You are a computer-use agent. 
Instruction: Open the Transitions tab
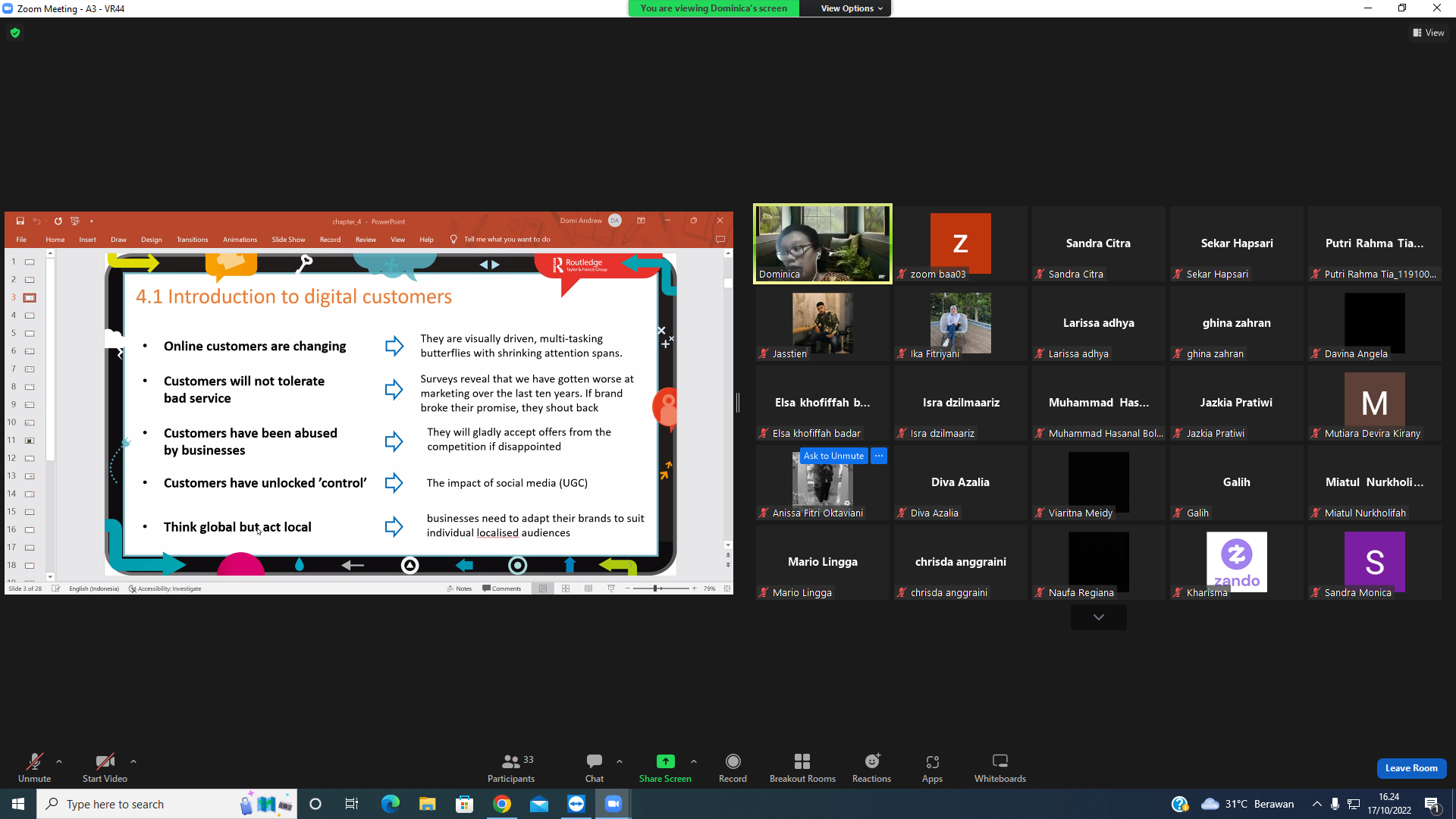click(x=193, y=240)
